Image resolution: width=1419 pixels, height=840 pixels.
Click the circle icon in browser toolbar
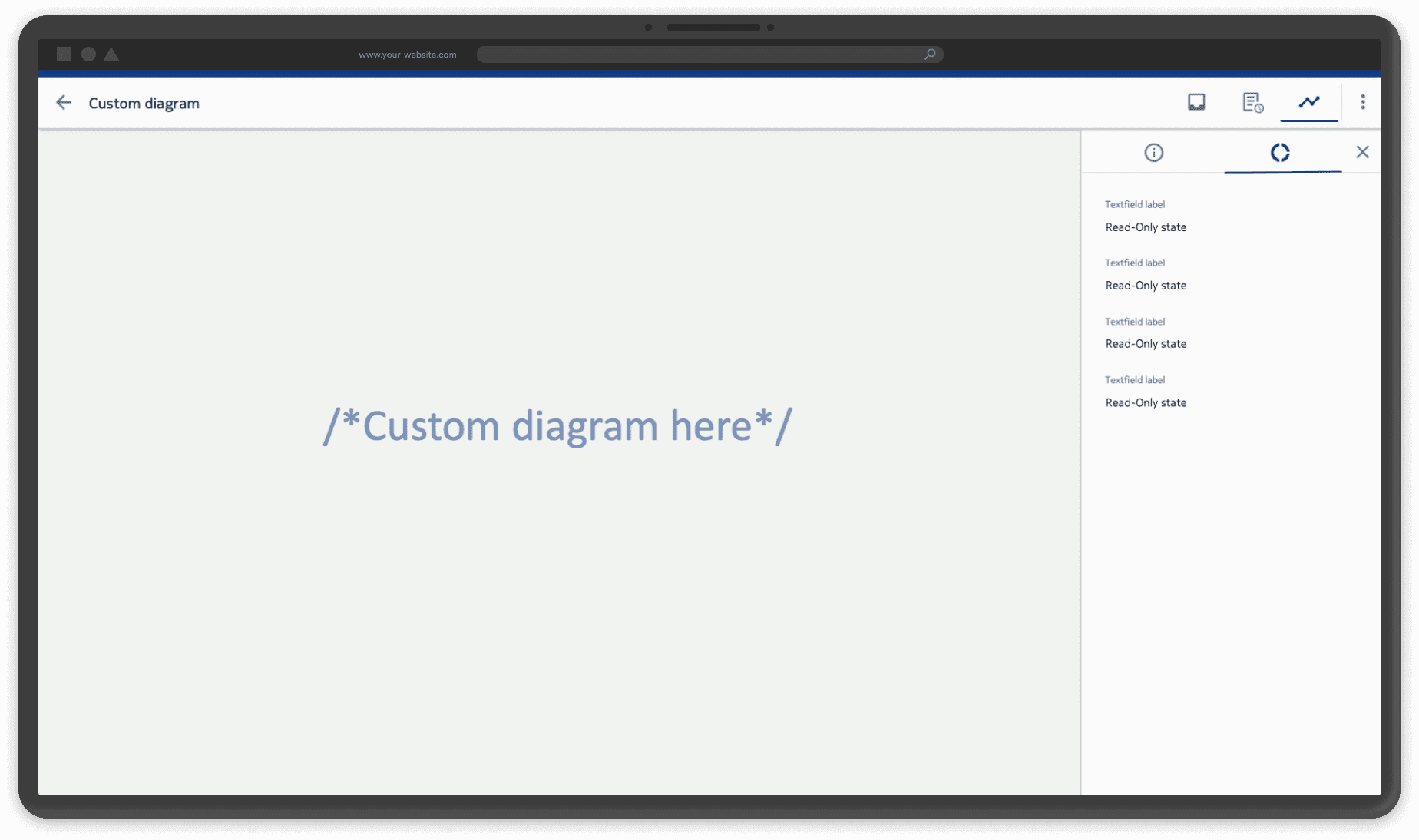[x=88, y=54]
